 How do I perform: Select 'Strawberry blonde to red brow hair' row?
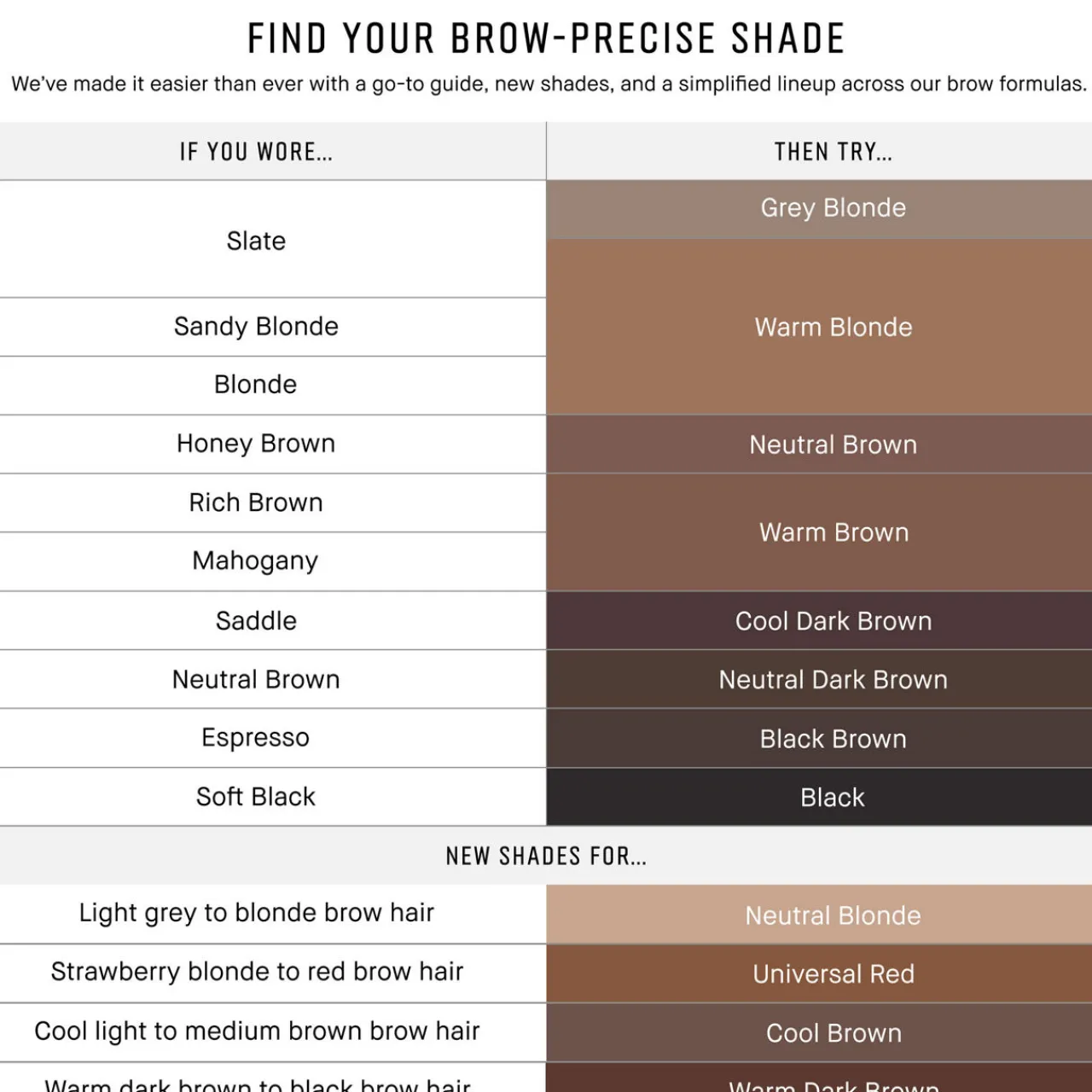[x=256, y=972]
